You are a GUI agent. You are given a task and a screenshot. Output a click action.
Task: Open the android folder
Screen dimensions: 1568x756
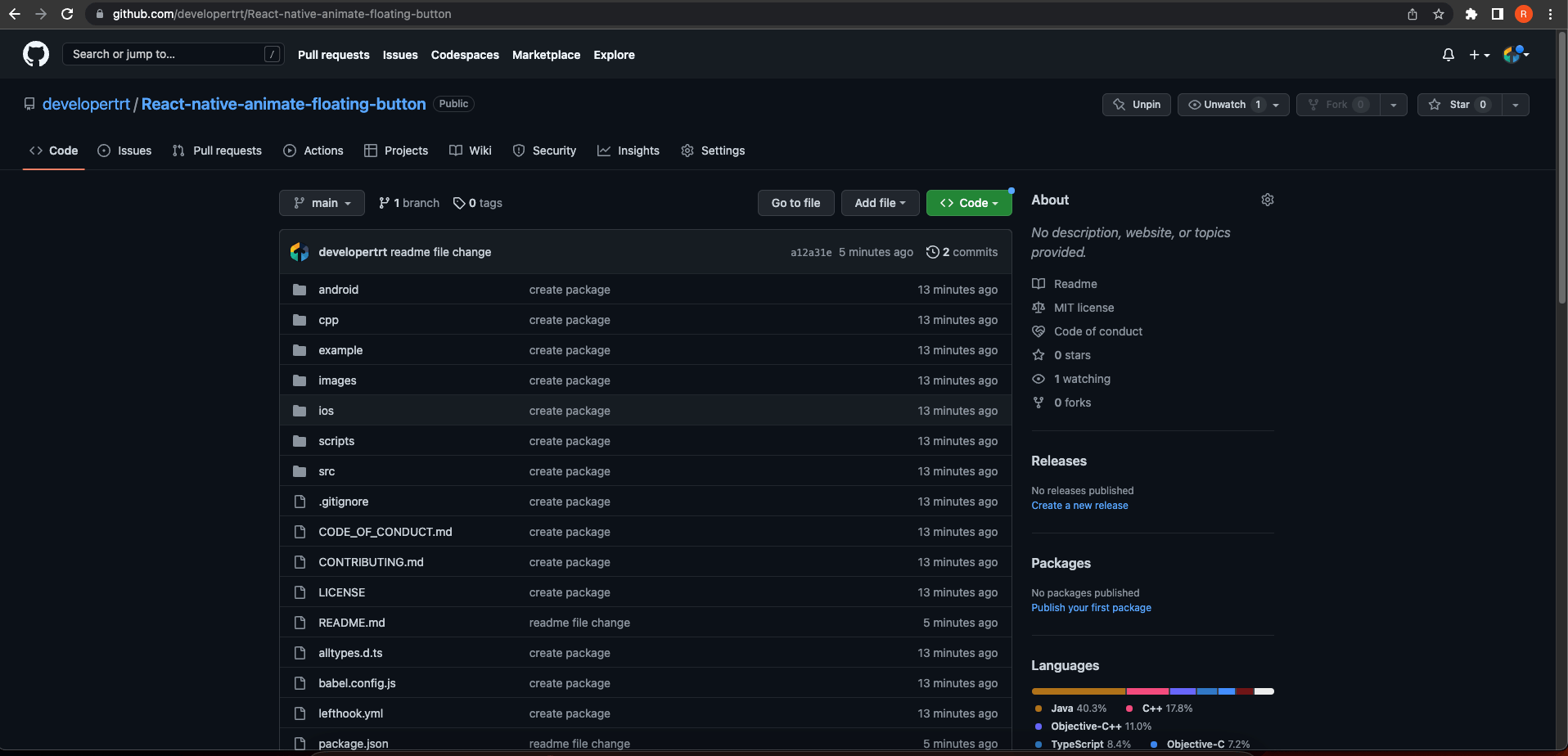coord(338,290)
